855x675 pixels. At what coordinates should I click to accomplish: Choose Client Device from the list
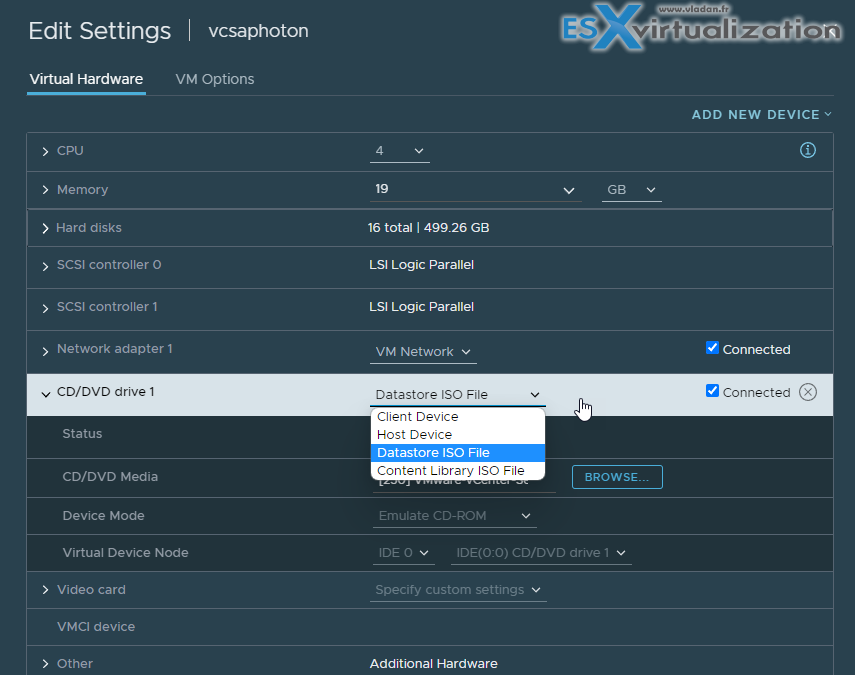[457, 417]
